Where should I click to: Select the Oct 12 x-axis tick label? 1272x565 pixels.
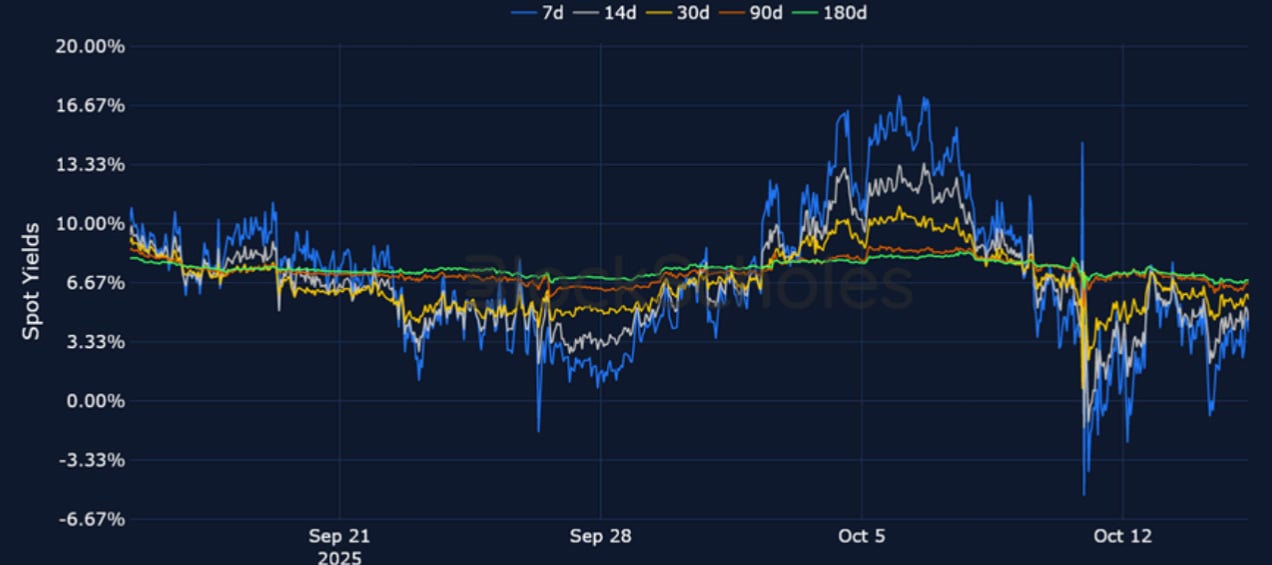1122,537
